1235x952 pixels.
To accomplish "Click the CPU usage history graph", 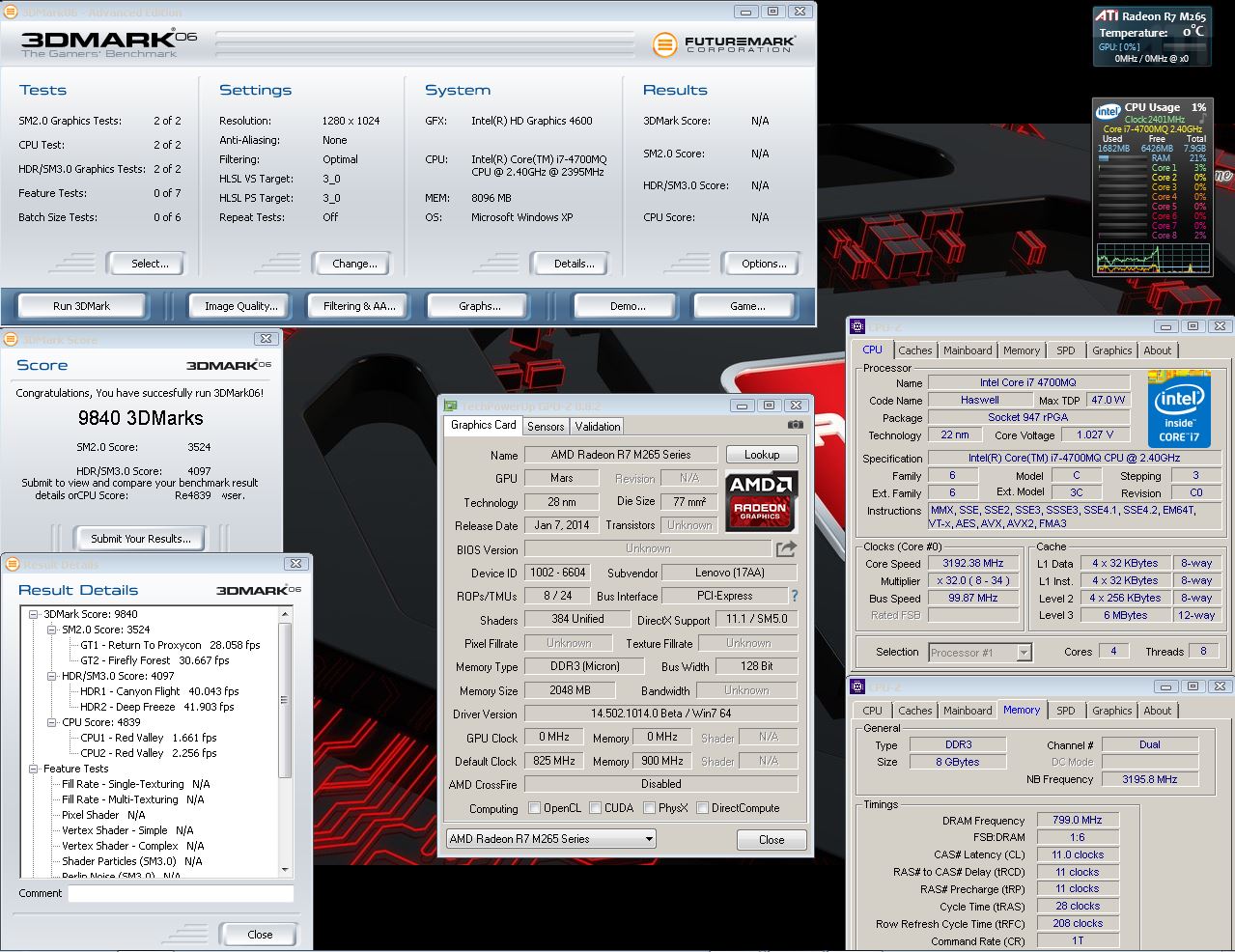I will pos(1152,258).
